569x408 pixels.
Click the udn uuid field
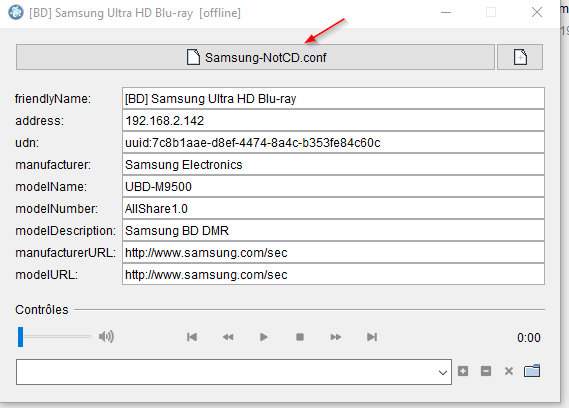pos(333,143)
